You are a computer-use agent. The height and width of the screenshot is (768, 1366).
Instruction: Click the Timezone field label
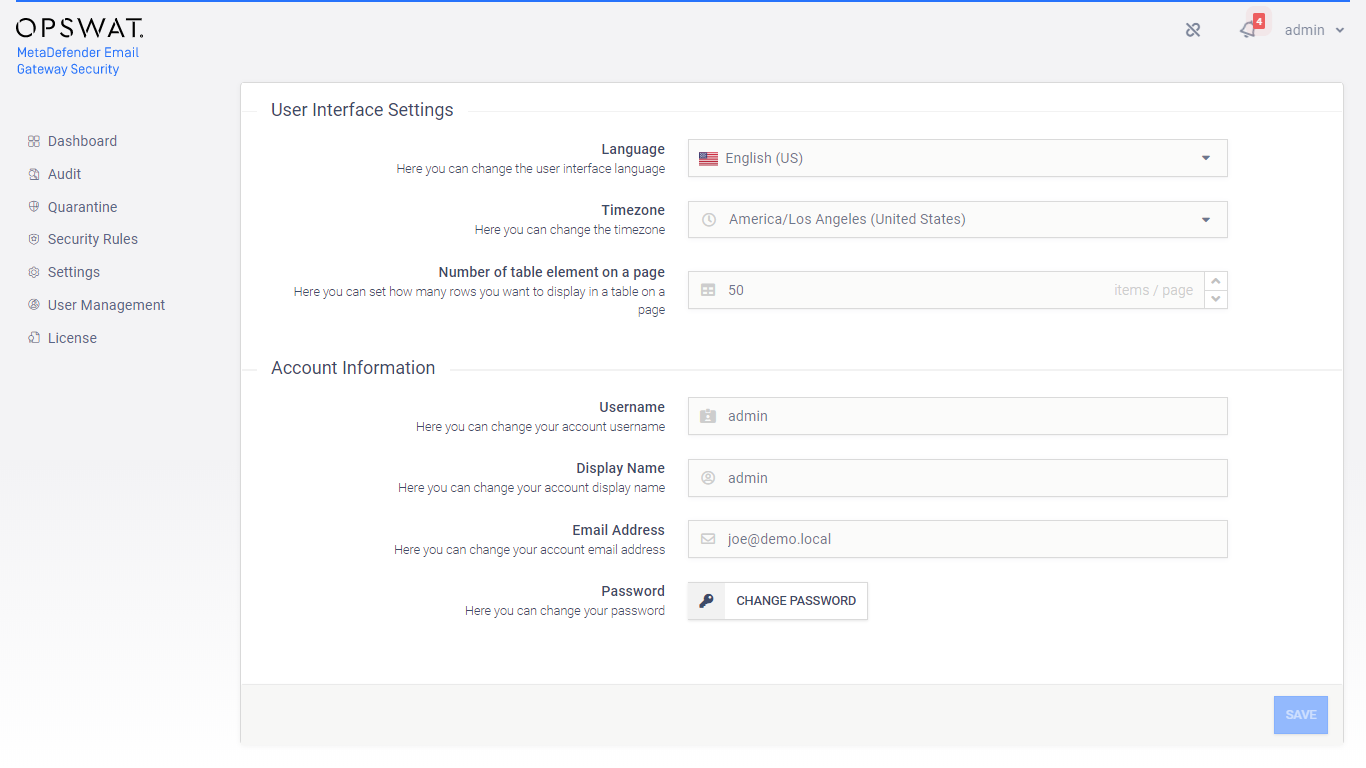coord(633,210)
